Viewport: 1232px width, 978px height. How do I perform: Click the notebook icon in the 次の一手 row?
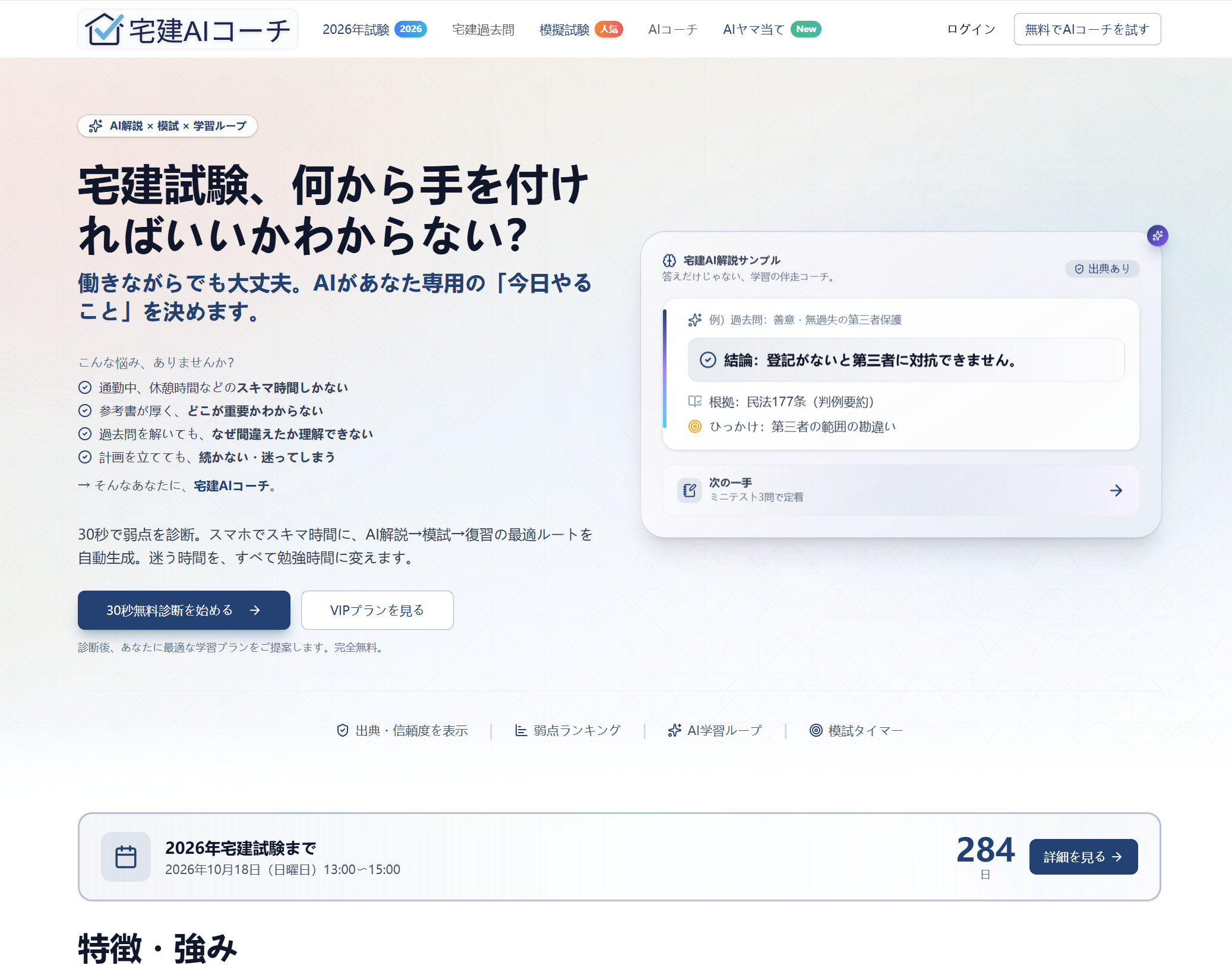pos(689,490)
